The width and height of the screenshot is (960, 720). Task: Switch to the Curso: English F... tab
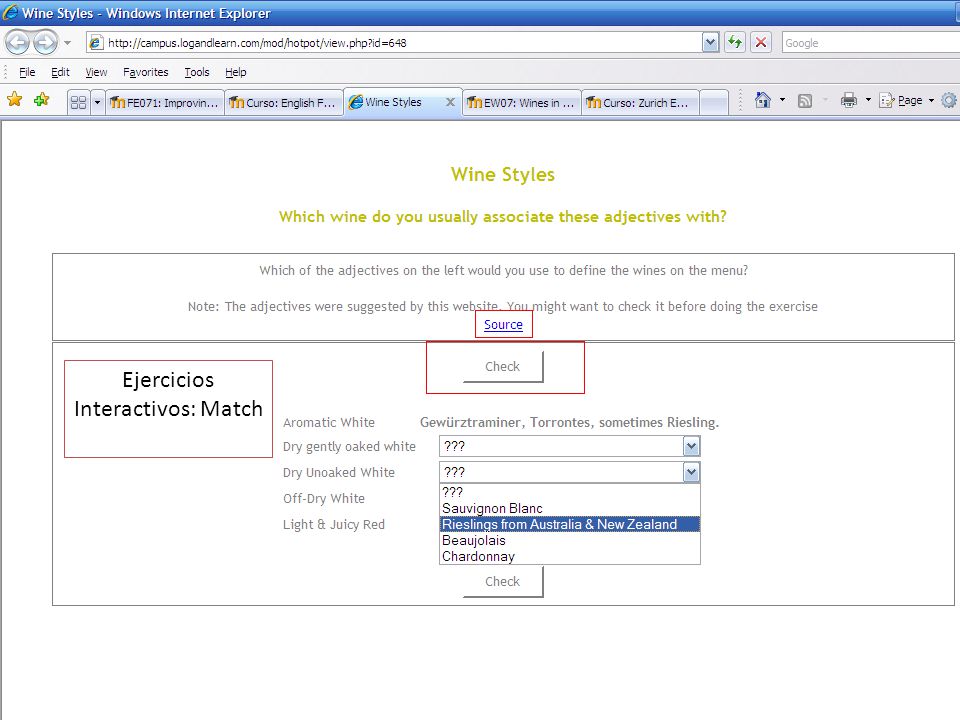(x=283, y=103)
